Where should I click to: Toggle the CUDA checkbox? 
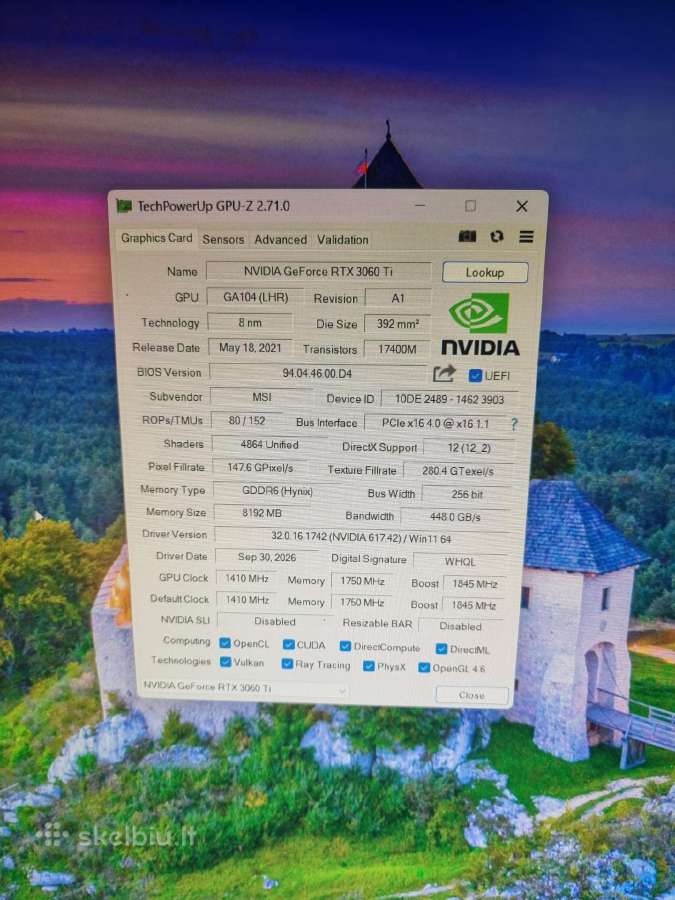[x=289, y=645]
